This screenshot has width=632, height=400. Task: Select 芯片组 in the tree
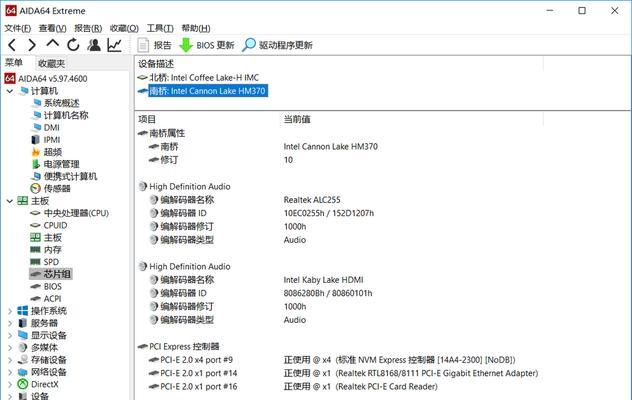(x=57, y=274)
